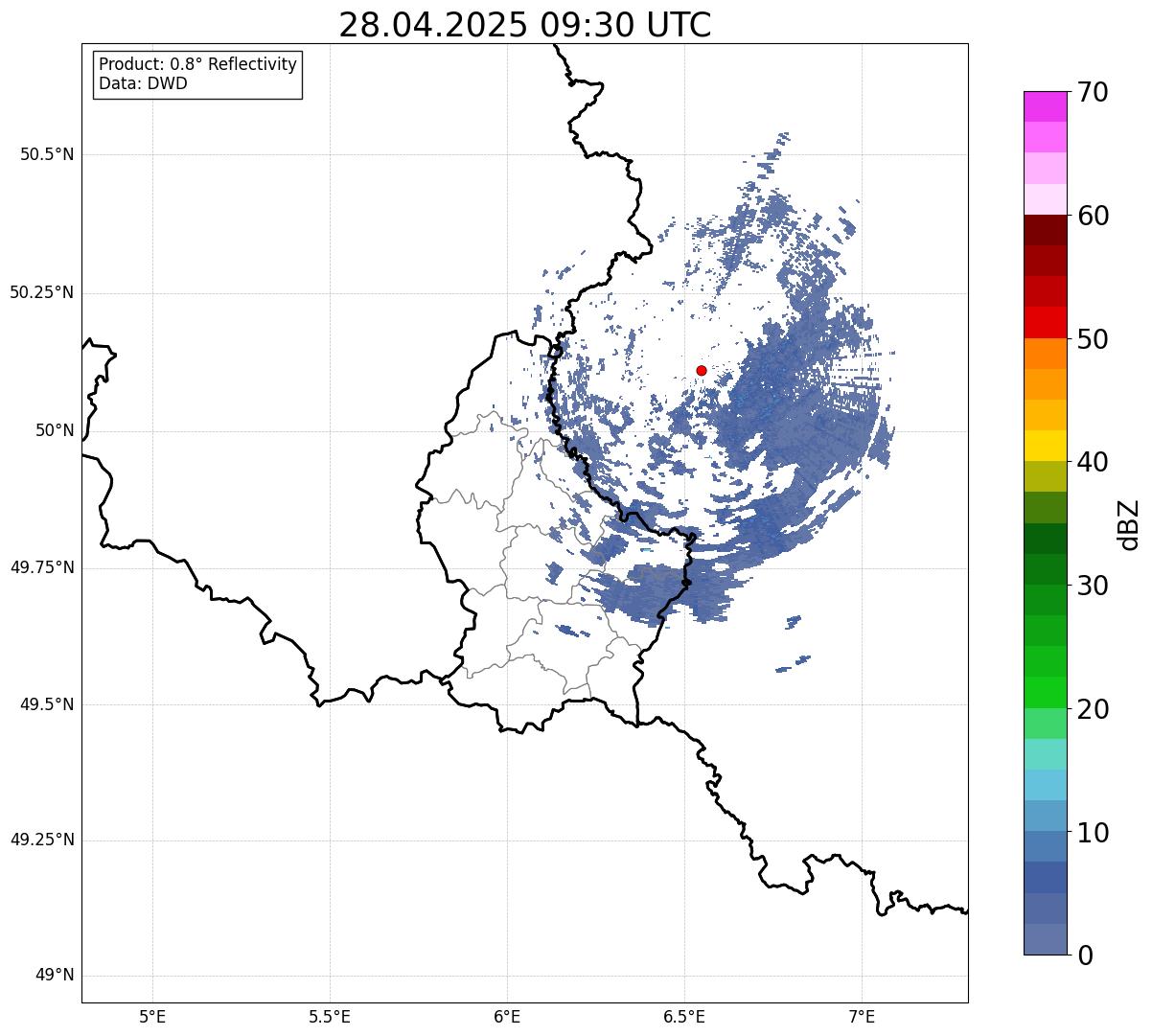Click the 49°N latitude label

[56, 976]
